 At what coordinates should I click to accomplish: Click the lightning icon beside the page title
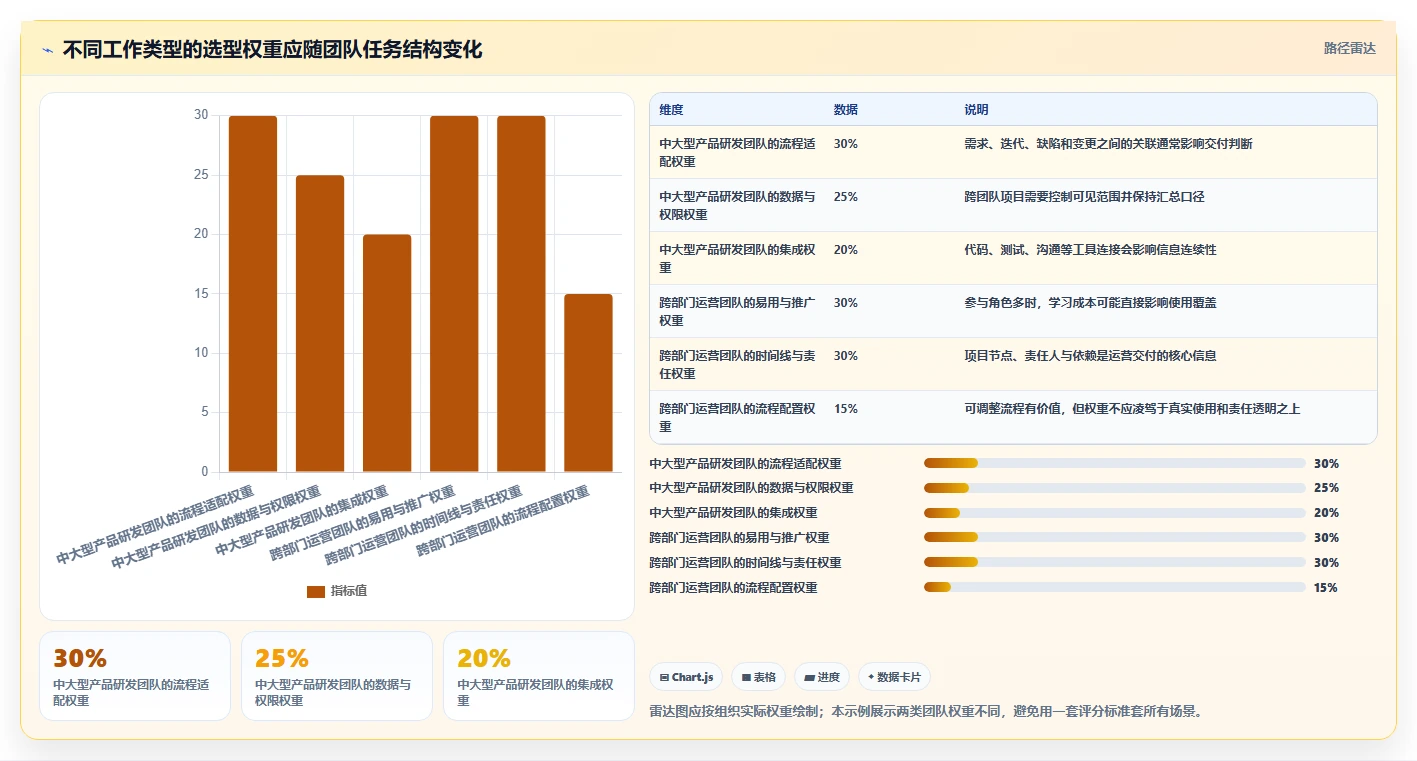pyautogui.click(x=47, y=50)
